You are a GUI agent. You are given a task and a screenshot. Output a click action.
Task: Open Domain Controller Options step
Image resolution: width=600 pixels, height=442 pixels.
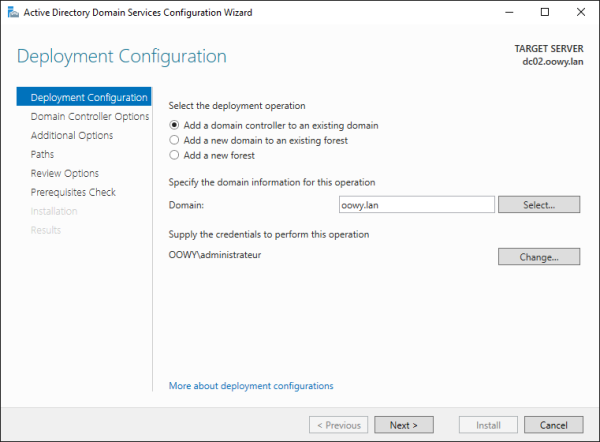pyautogui.click(x=89, y=117)
